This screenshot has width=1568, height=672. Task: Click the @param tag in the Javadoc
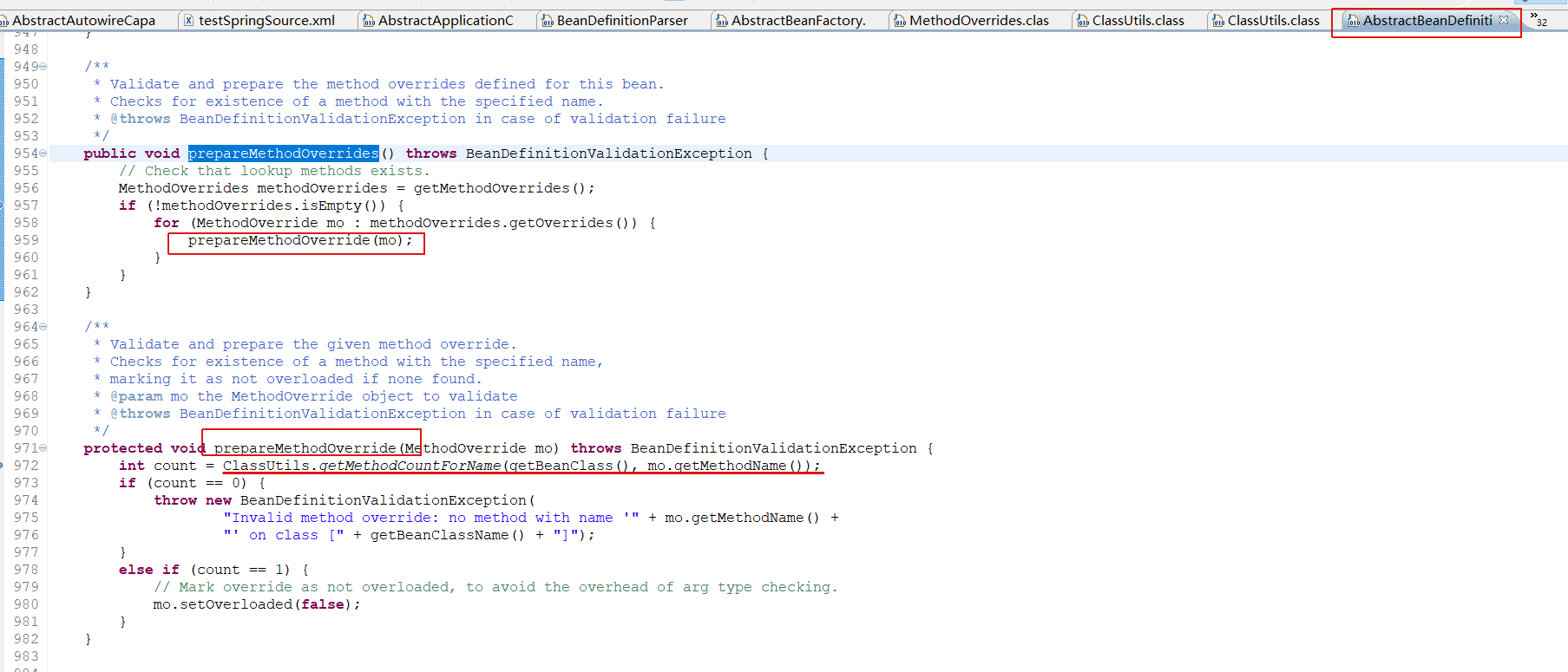136,396
